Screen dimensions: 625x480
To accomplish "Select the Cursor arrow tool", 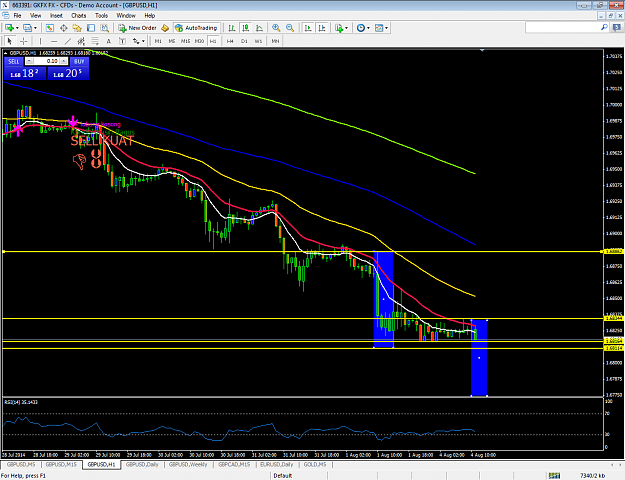I will coord(10,41).
